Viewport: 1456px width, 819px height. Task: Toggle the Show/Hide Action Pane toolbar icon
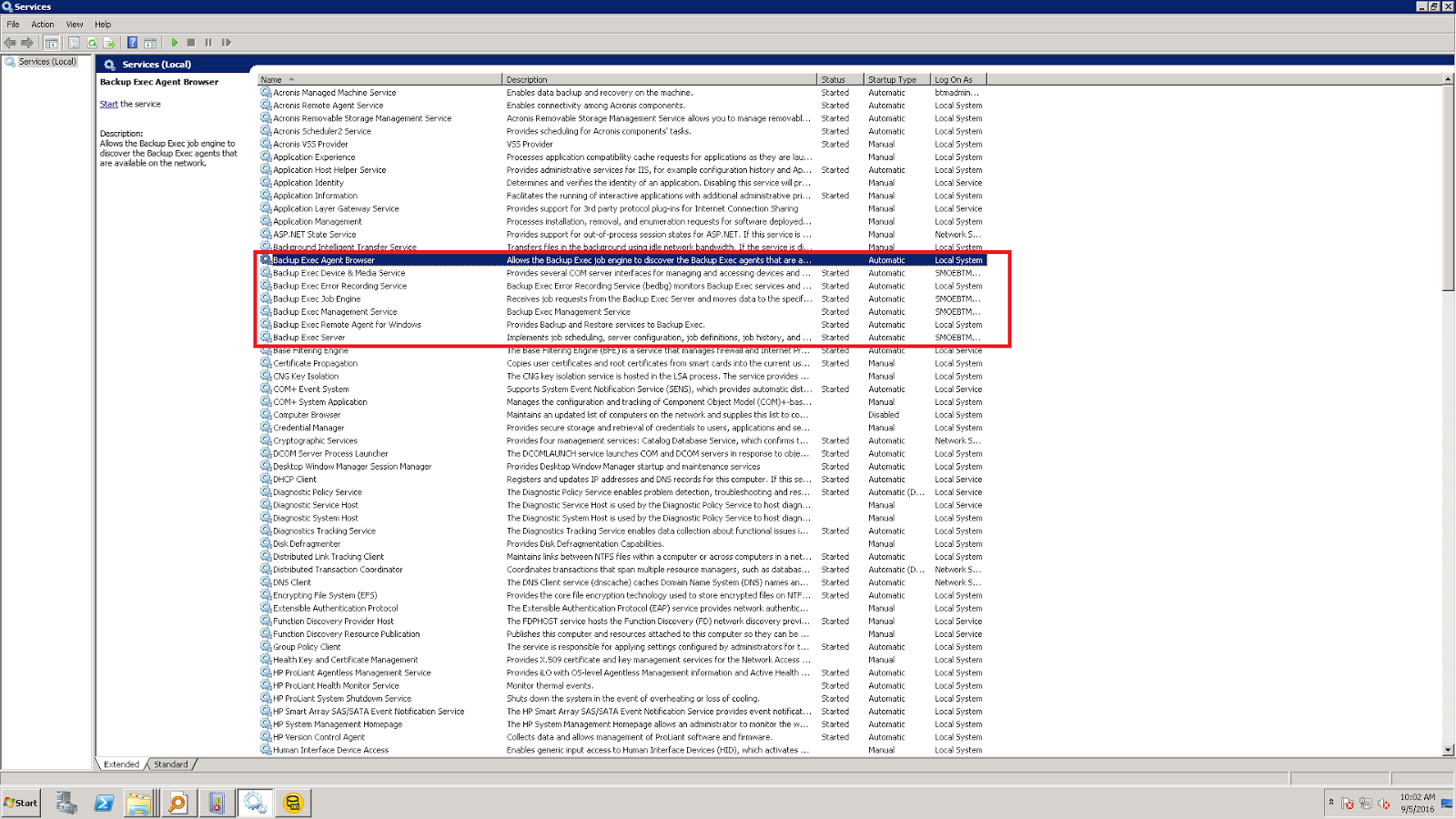(150, 43)
